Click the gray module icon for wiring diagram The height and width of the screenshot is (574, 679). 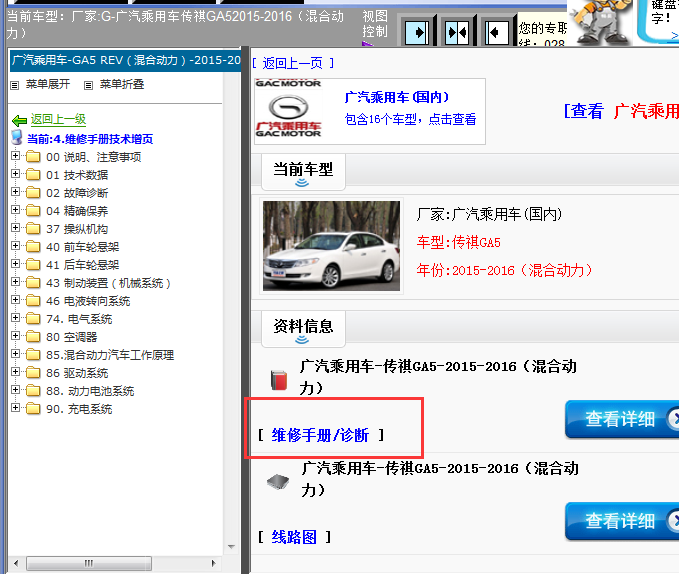[x=278, y=481]
